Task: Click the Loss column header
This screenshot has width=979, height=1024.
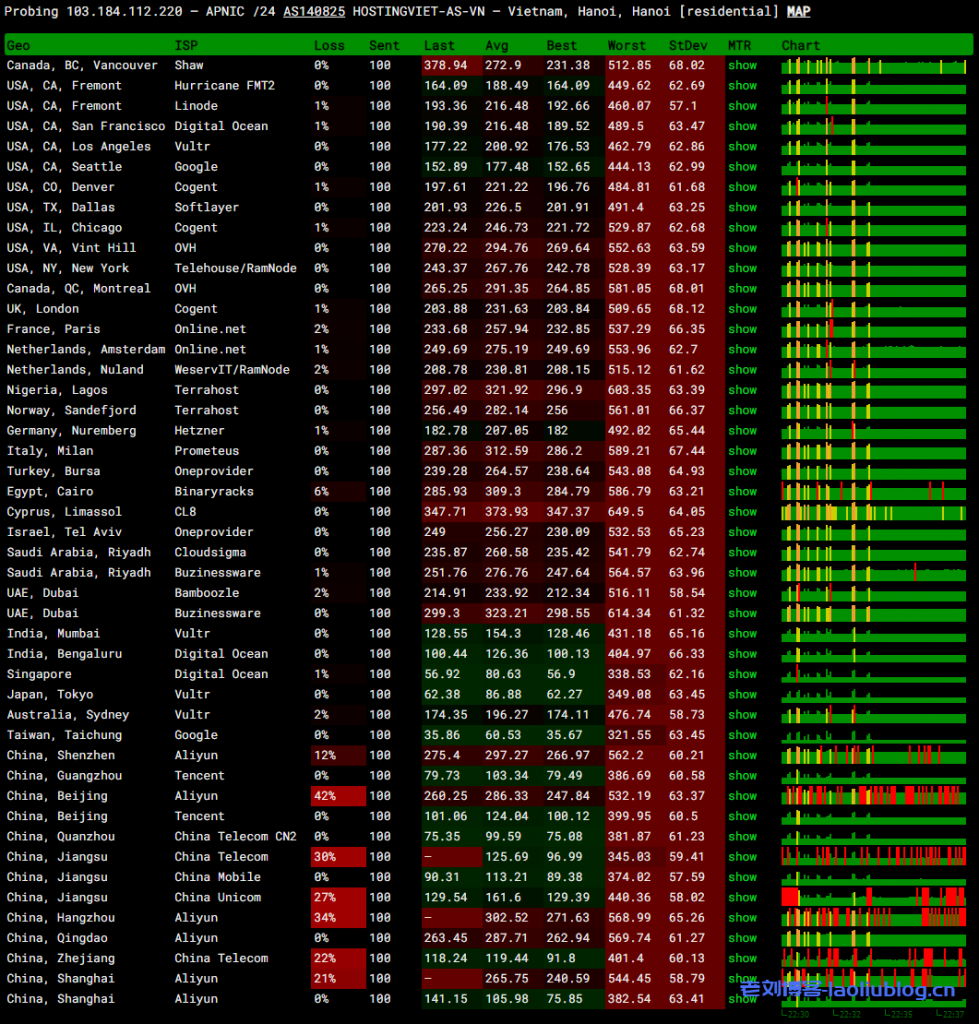Action: click(x=329, y=45)
